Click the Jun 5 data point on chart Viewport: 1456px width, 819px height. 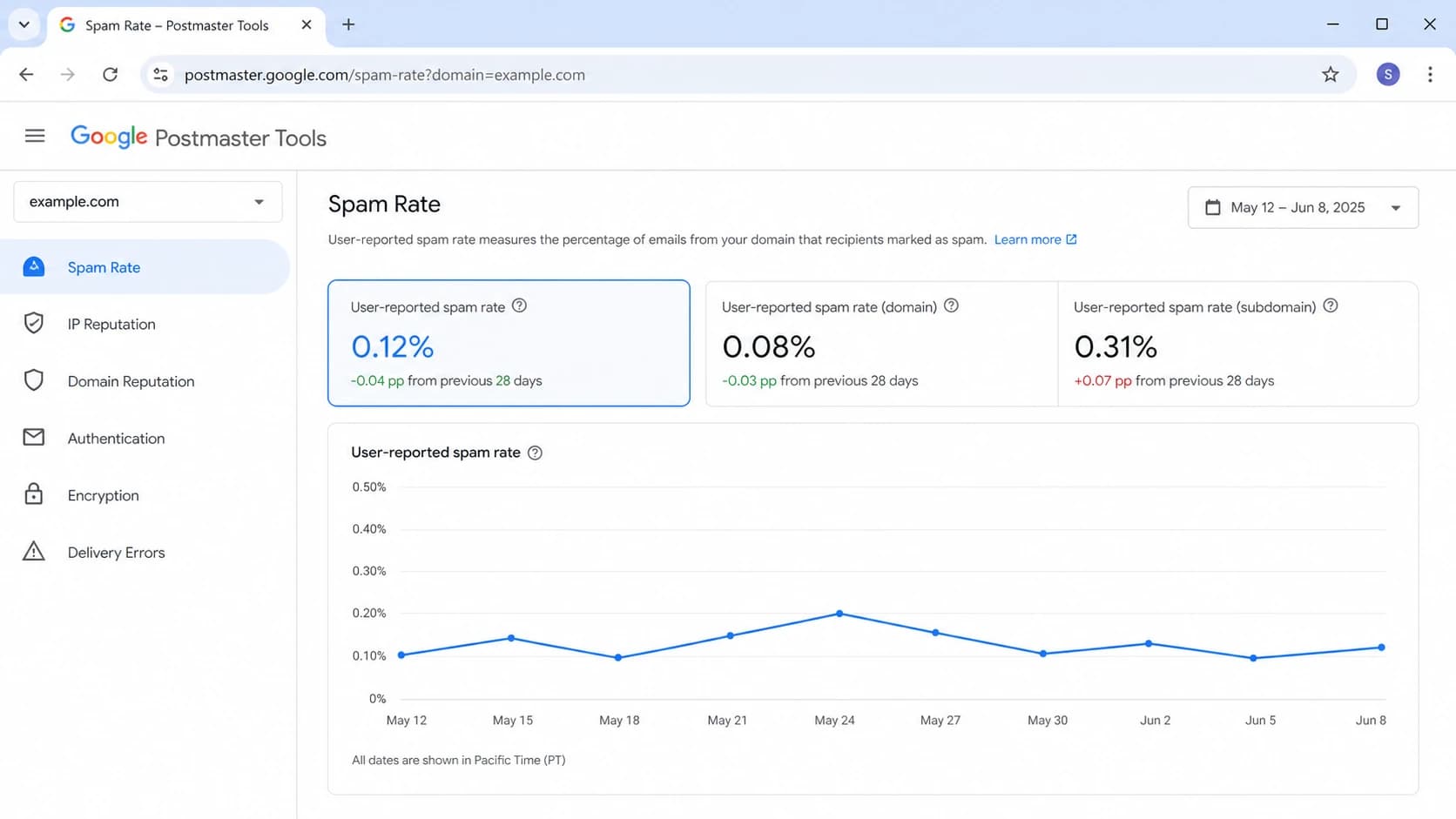coord(1253,658)
